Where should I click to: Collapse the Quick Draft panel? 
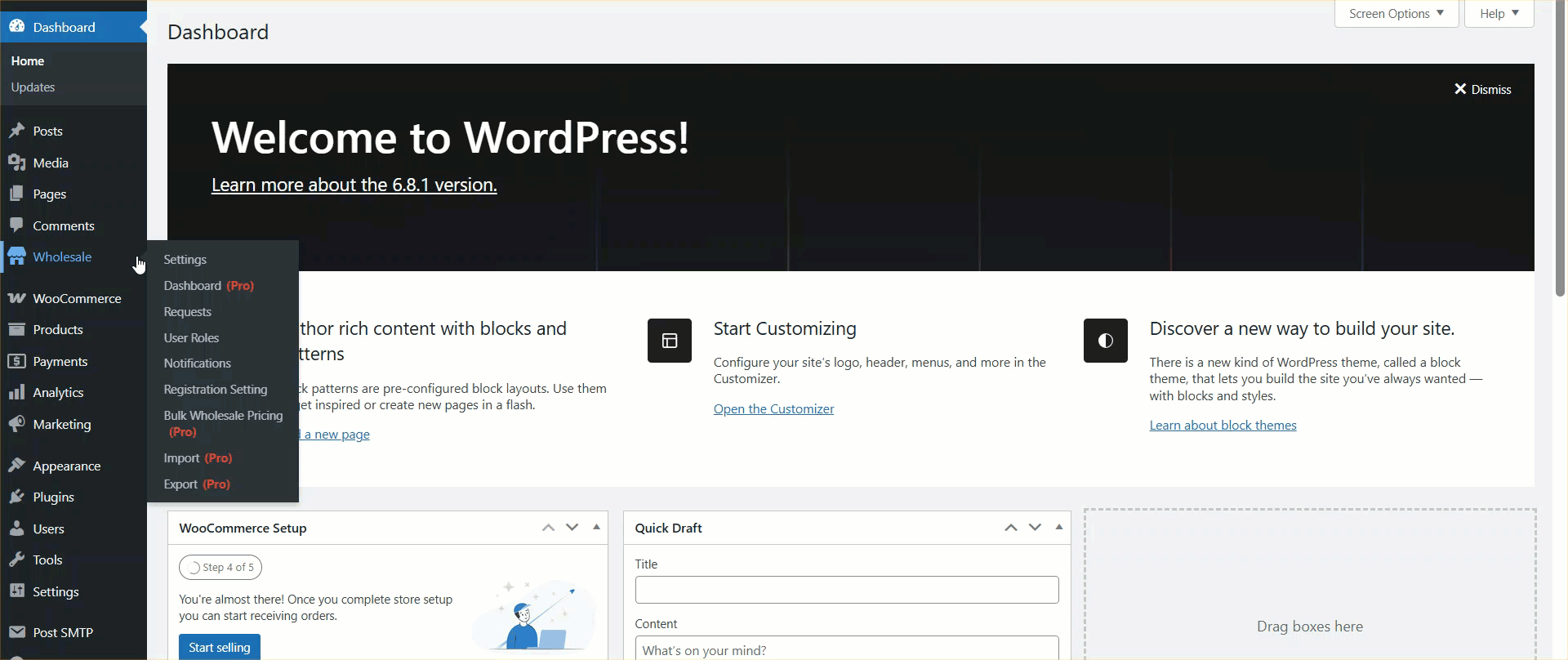(x=1059, y=528)
